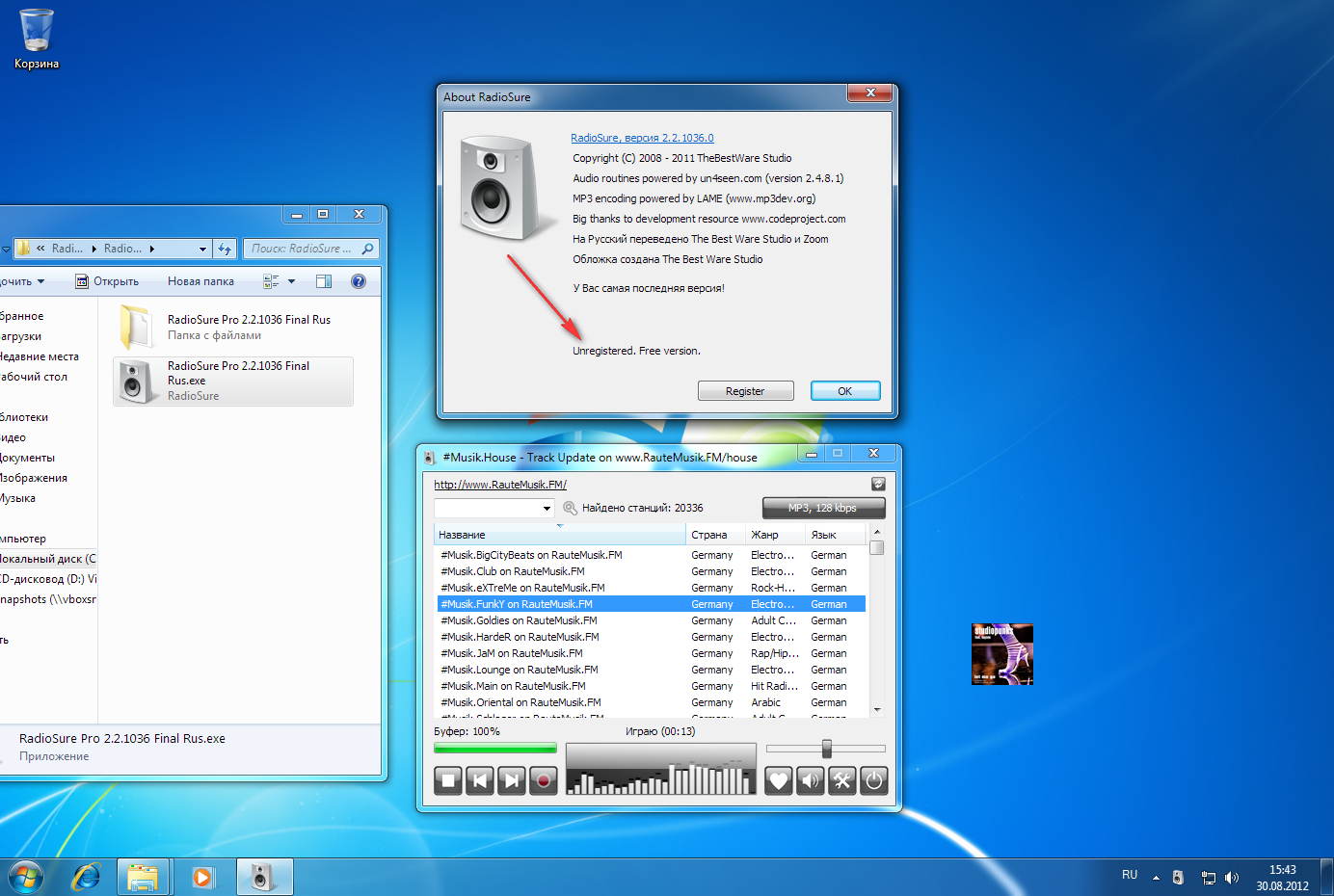Viewport: 1334px width, 896px height.
Task: Sort stations by the Жанр column
Action: pyautogui.click(x=776, y=535)
